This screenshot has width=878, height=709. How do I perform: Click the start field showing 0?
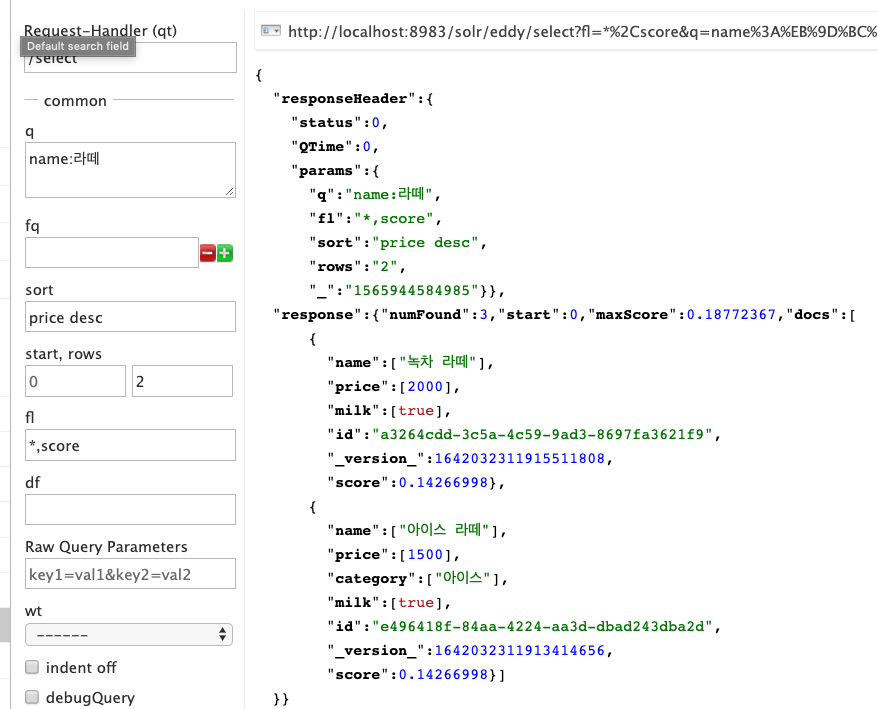point(76,381)
